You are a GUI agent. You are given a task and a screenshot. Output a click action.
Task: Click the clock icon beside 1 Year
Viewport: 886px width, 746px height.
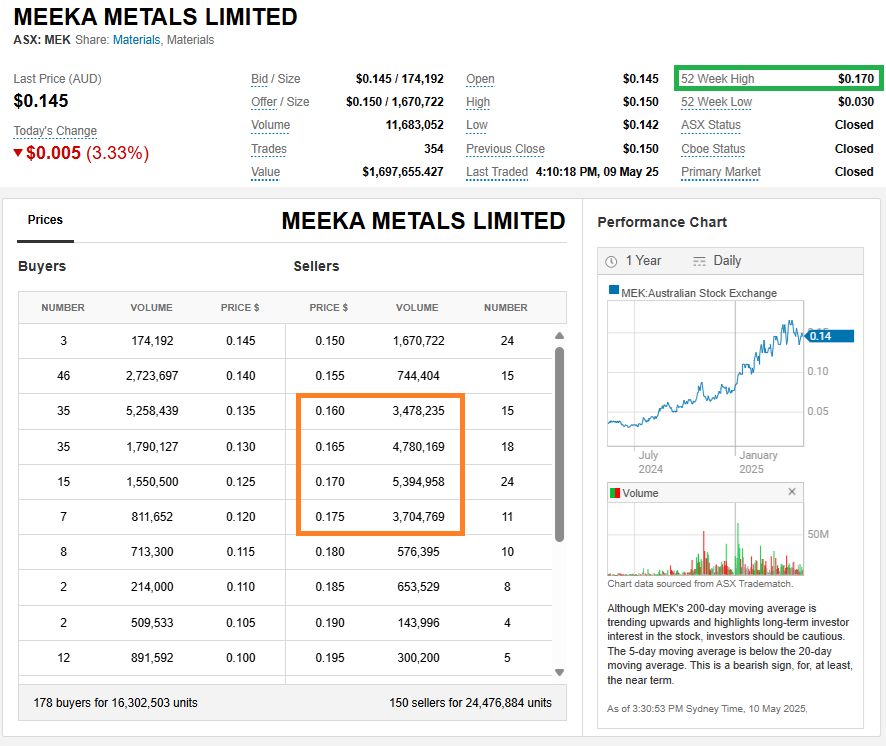(612, 261)
